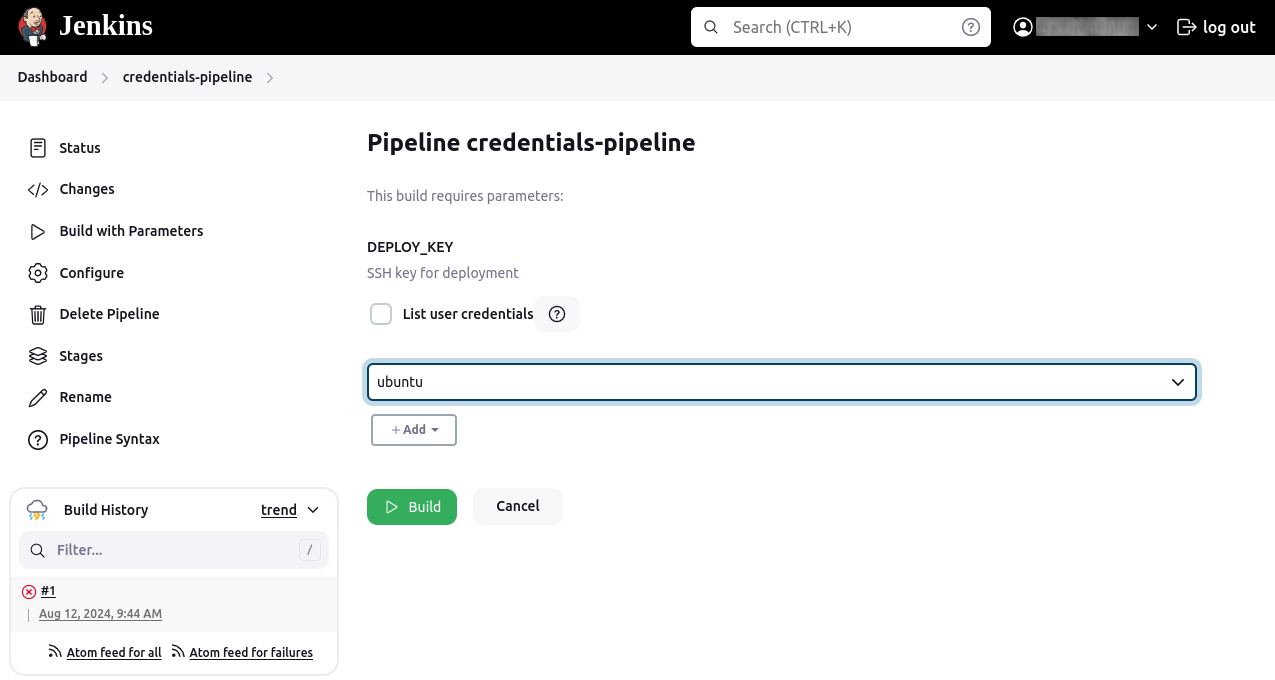Click RSS icon beside Atom feed for failures

pos(178,652)
